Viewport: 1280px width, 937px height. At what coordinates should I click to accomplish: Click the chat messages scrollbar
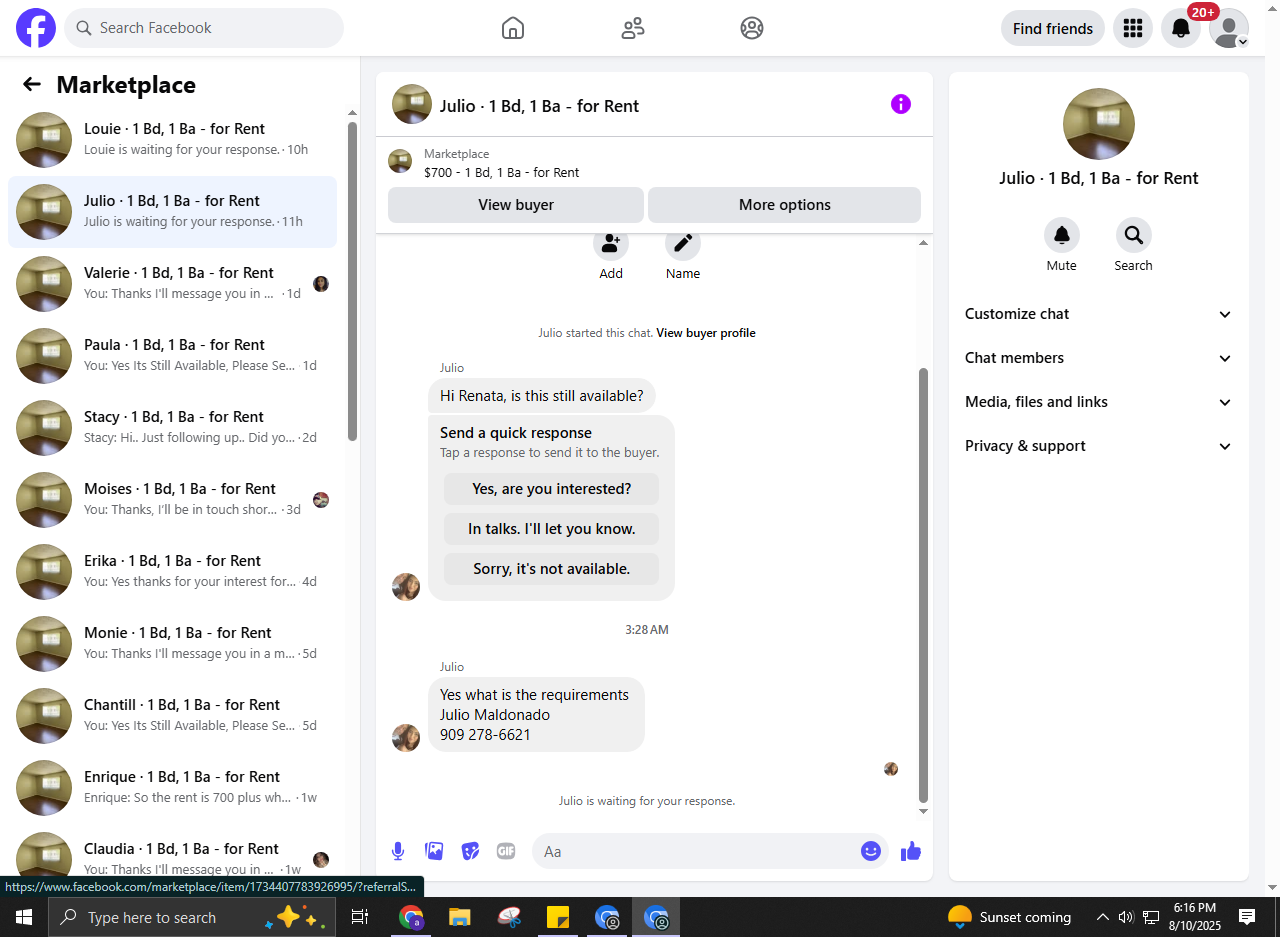click(923, 585)
